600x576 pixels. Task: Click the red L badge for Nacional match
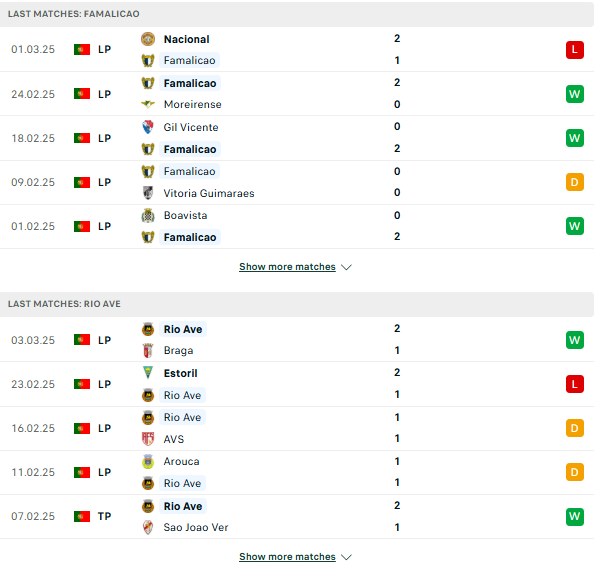coord(574,50)
